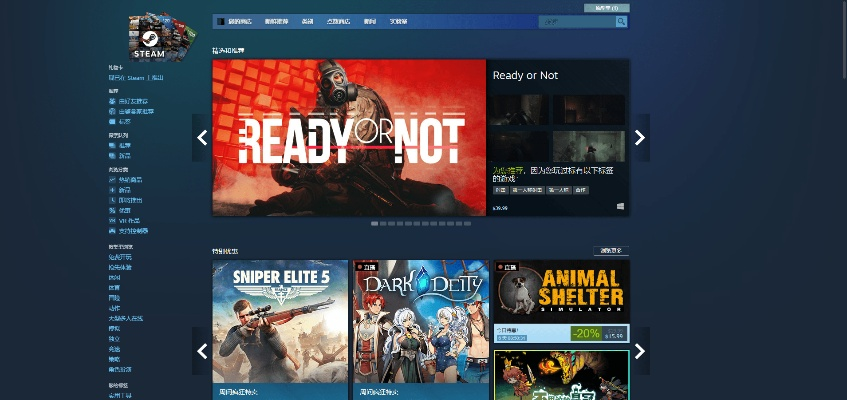Open RPG (角色扮演) genre
The height and width of the screenshot is (400, 847).
[120, 369]
